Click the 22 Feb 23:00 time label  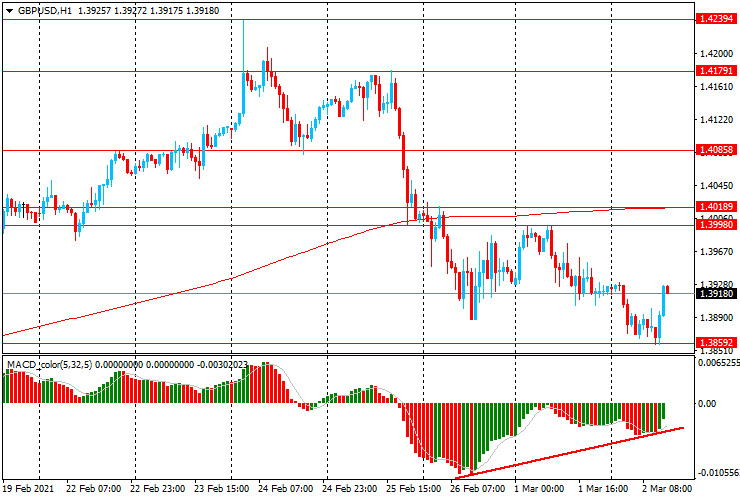click(157, 488)
